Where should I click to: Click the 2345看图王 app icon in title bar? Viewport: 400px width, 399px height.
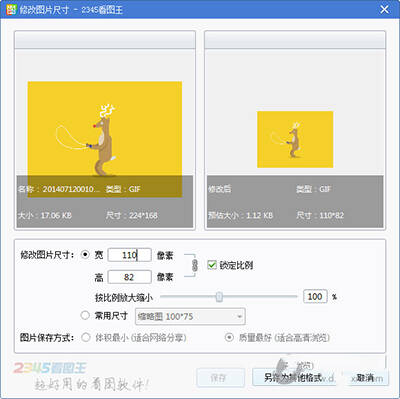11,9
